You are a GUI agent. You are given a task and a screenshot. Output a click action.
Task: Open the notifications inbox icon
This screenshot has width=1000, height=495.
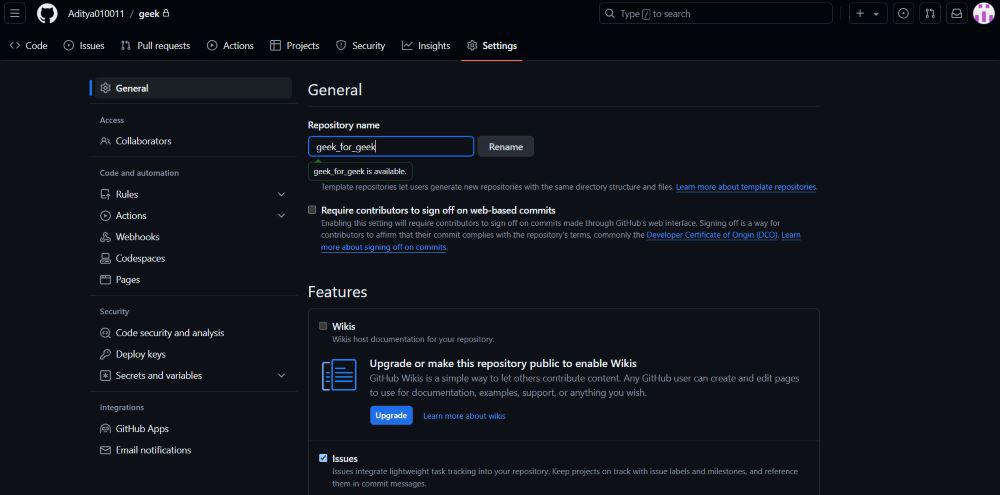[957, 13]
